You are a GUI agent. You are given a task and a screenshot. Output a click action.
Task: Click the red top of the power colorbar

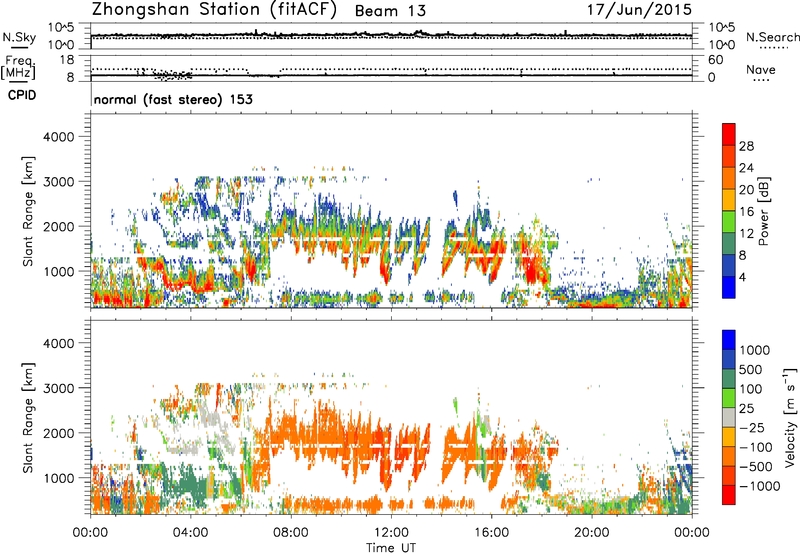729,134
